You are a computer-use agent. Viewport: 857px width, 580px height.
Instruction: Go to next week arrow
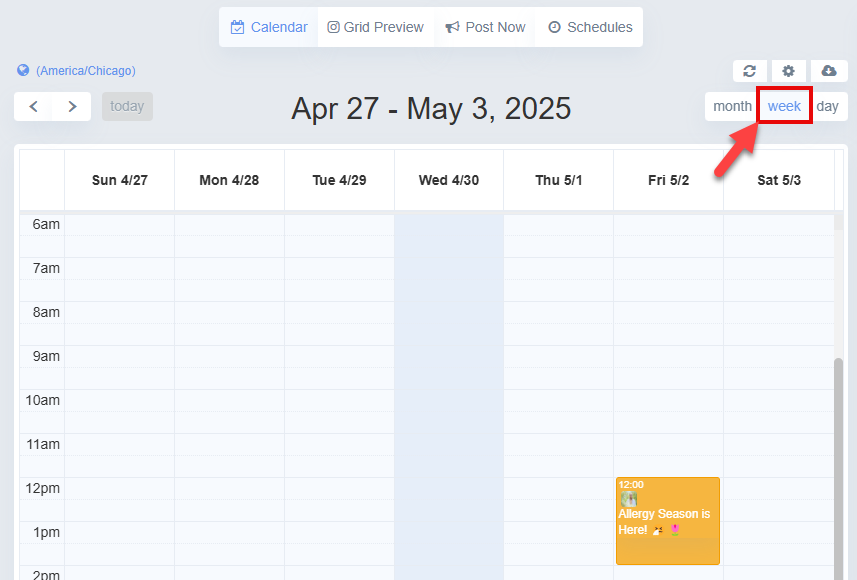72,107
